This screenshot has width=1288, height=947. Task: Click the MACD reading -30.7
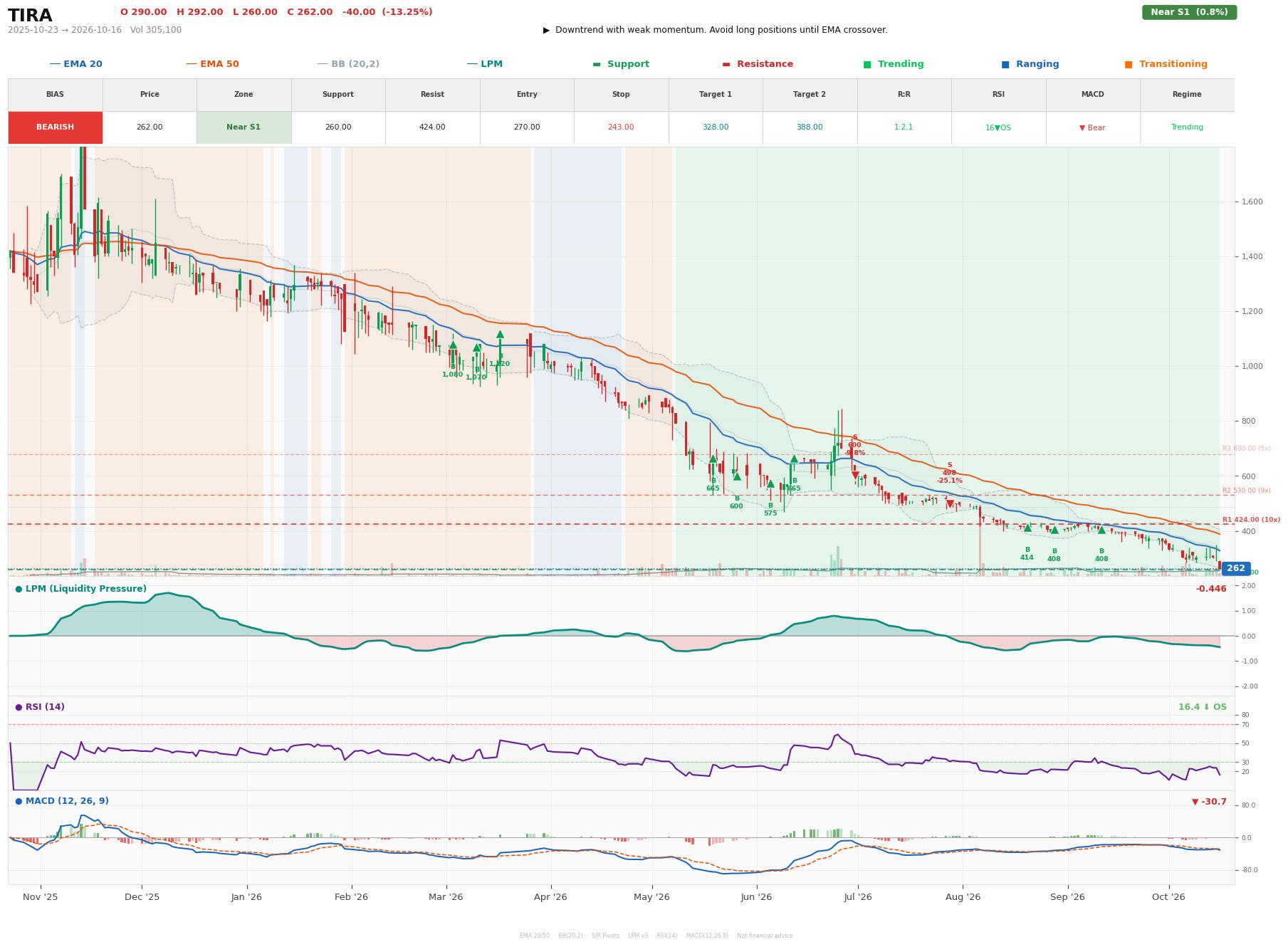[1209, 802]
